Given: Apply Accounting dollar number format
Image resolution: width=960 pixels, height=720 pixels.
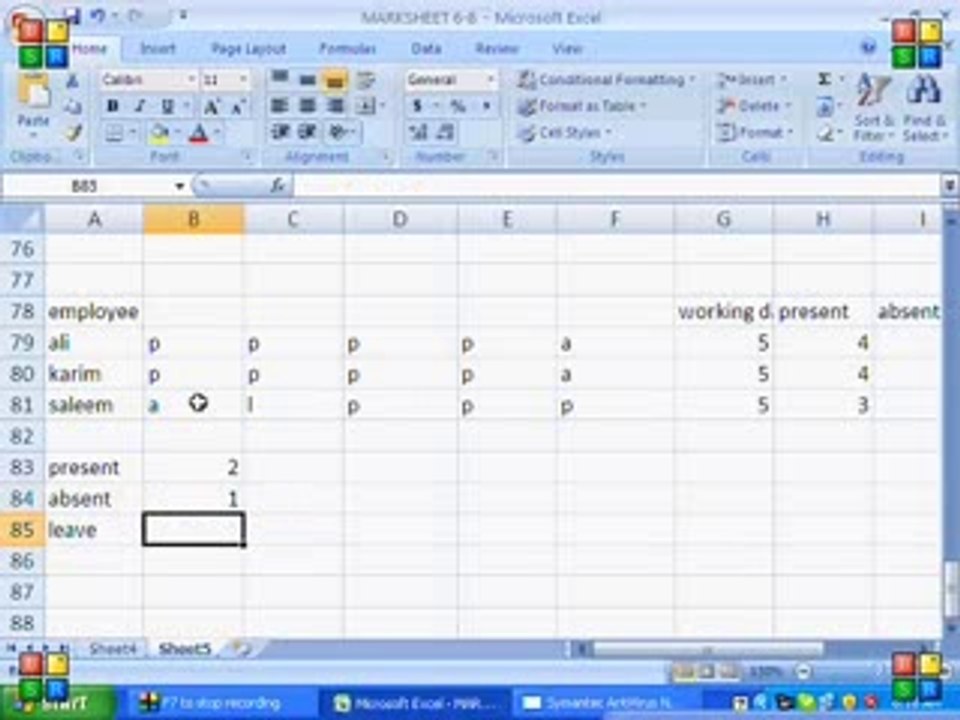Looking at the screenshot, I should pyautogui.click(x=418, y=106).
